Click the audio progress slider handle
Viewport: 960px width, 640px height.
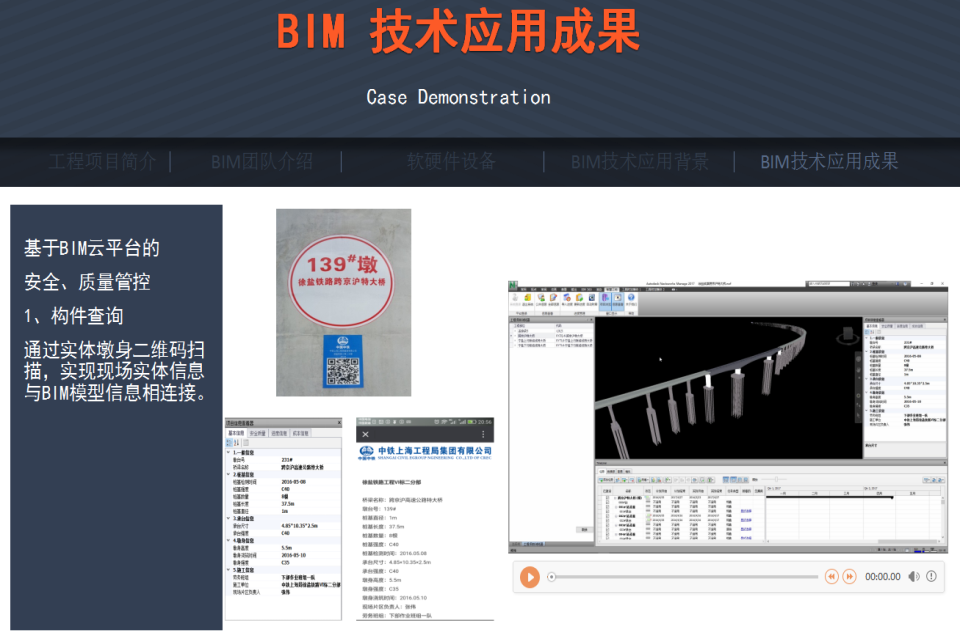[x=551, y=577]
